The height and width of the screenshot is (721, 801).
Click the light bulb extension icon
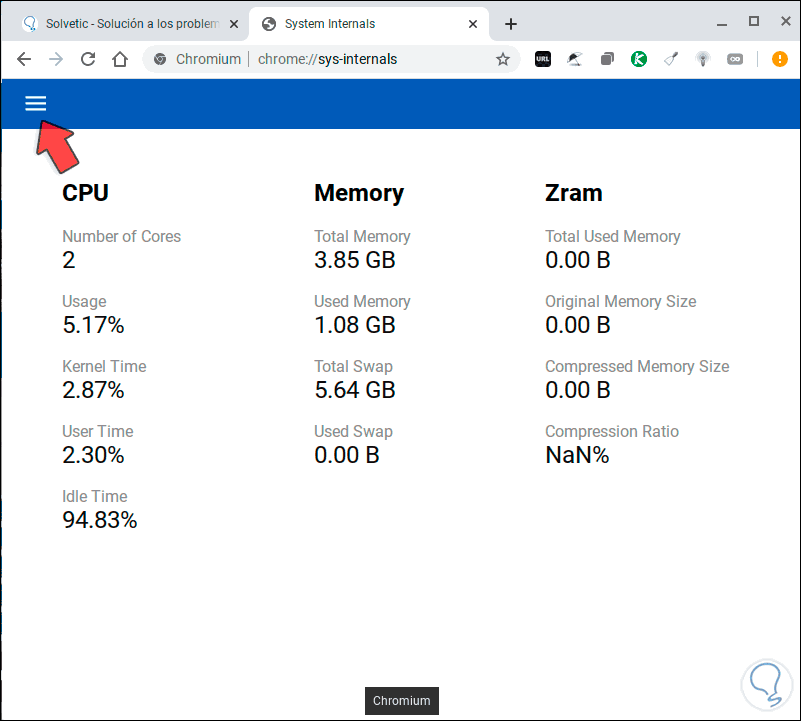(703, 59)
